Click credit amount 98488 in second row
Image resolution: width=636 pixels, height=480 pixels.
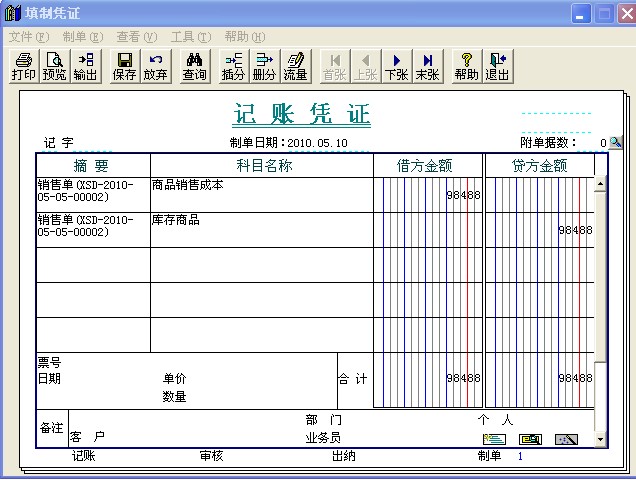point(576,230)
